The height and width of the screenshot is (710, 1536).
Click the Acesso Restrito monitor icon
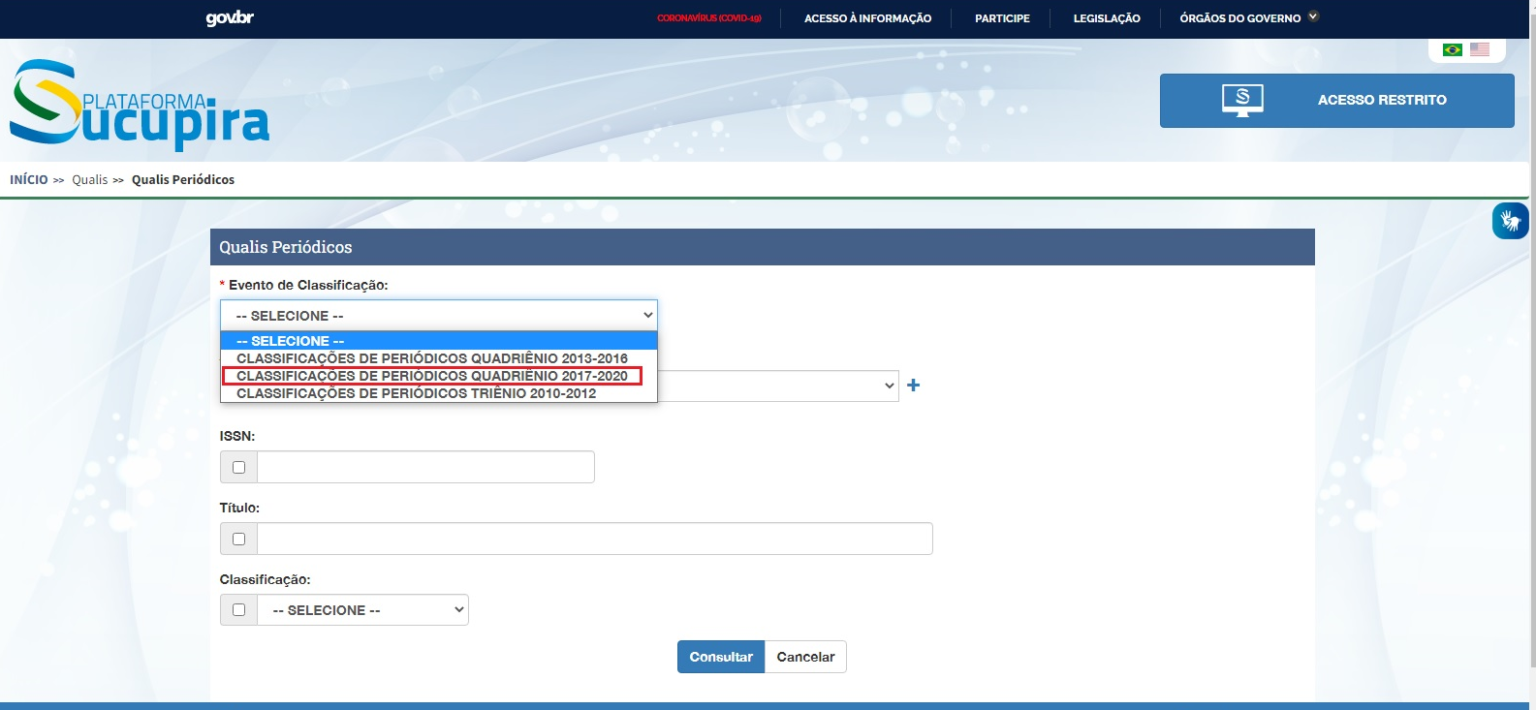tap(1242, 100)
